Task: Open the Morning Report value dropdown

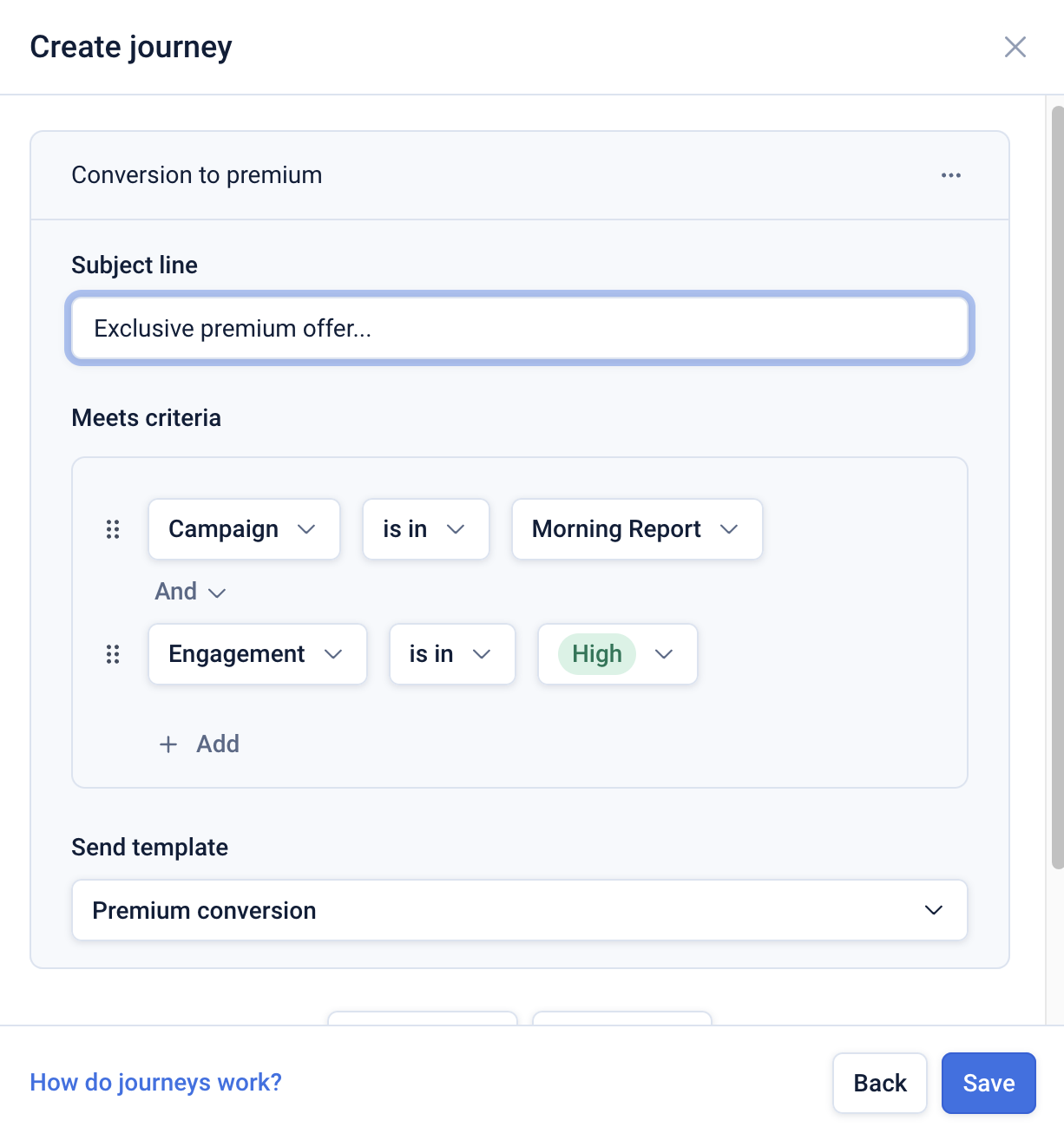Action: point(636,529)
